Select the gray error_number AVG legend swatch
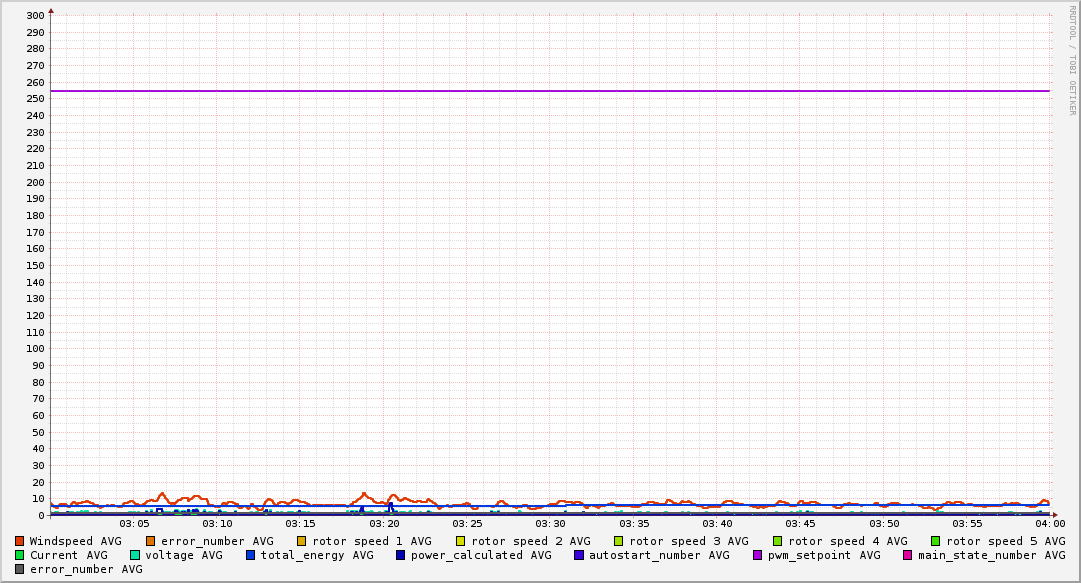The image size is (1081, 583). pyautogui.click(x=19, y=569)
